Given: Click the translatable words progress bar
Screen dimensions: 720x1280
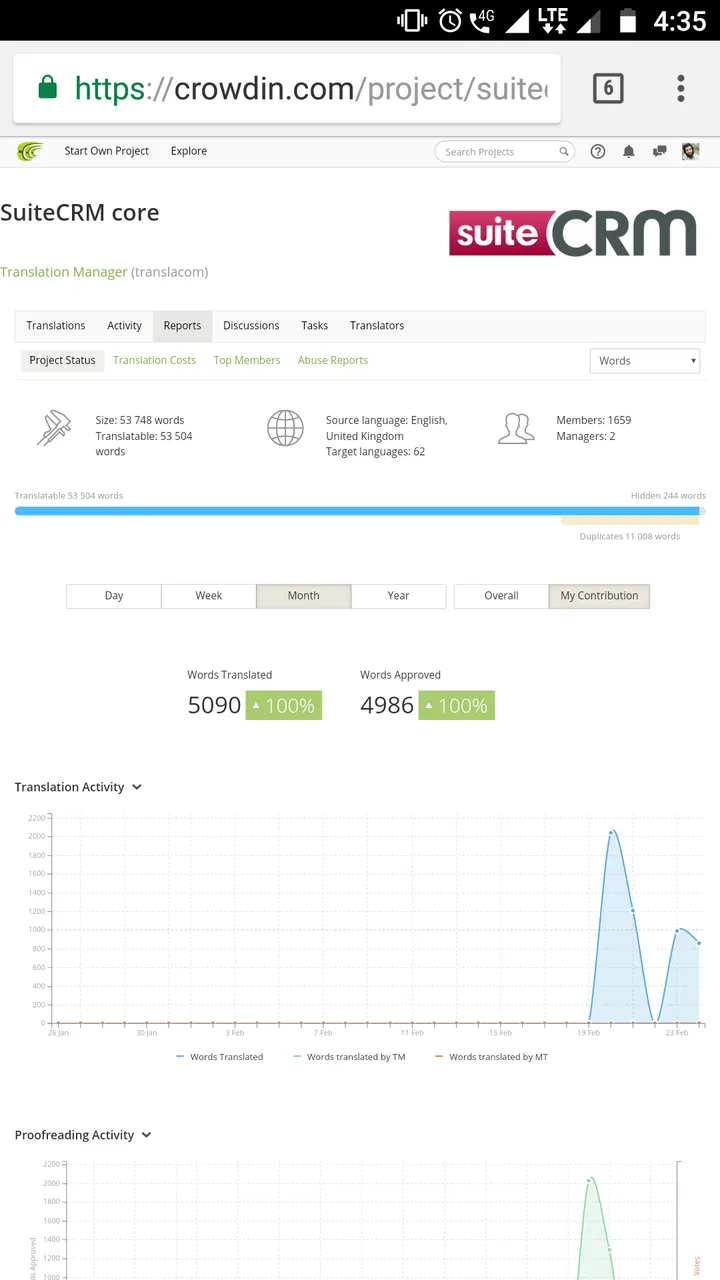Looking at the screenshot, I should [x=357, y=511].
